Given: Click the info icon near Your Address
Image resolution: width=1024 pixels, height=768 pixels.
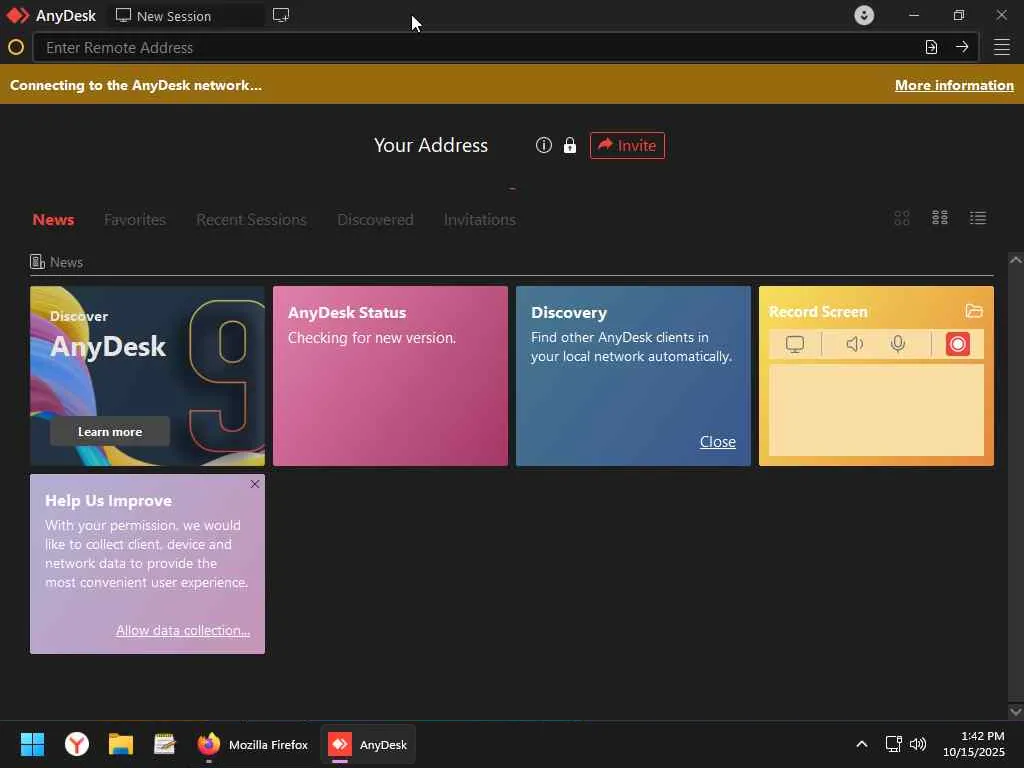Looking at the screenshot, I should click(543, 145).
